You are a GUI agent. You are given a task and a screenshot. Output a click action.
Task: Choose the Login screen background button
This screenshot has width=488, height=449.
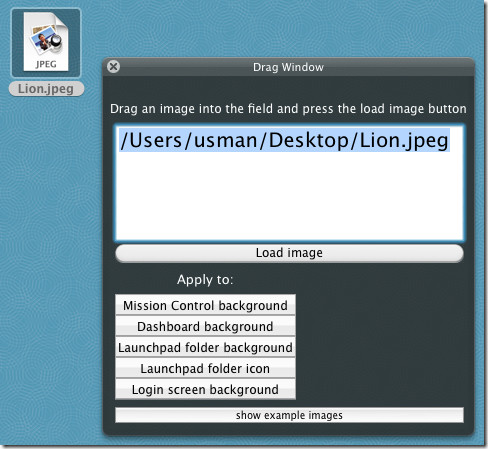(x=205, y=389)
